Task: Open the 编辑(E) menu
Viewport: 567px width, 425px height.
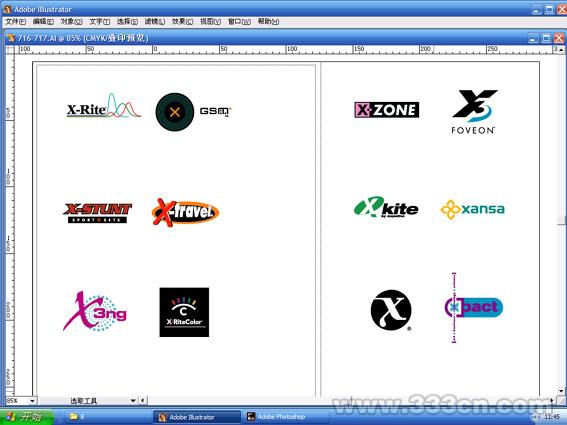Action: pos(43,22)
